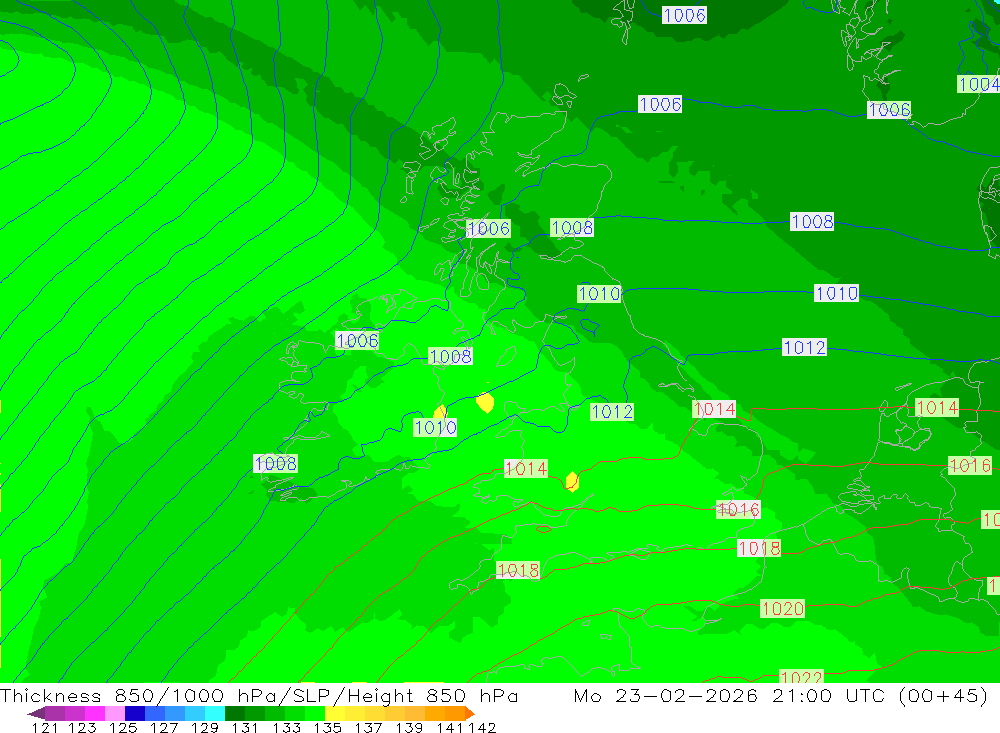Click the '1008' label over the North Sea
The image size is (1000, 733).
pos(812,221)
